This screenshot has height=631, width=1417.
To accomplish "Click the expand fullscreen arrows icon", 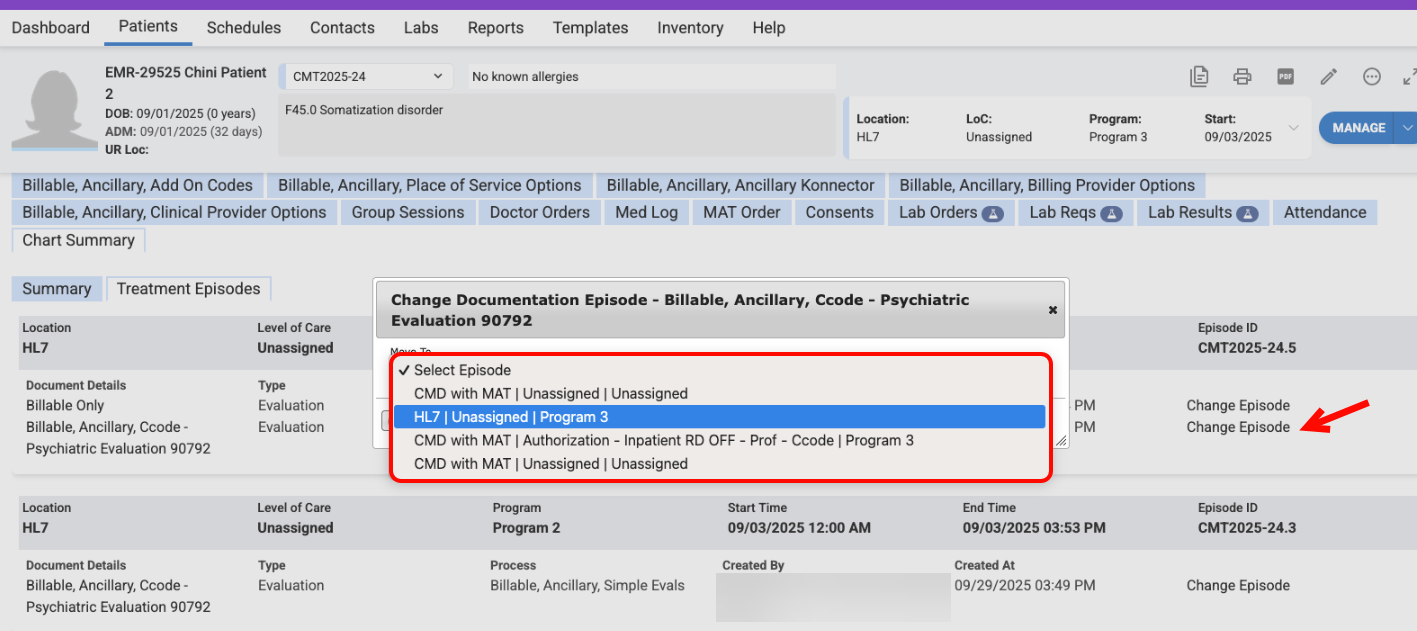I will point(1409,77).
